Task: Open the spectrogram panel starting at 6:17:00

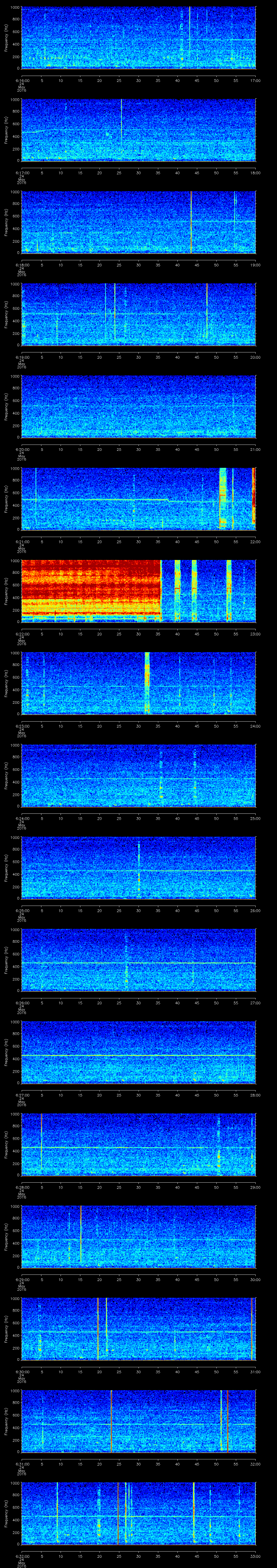Action: point(139,130)
